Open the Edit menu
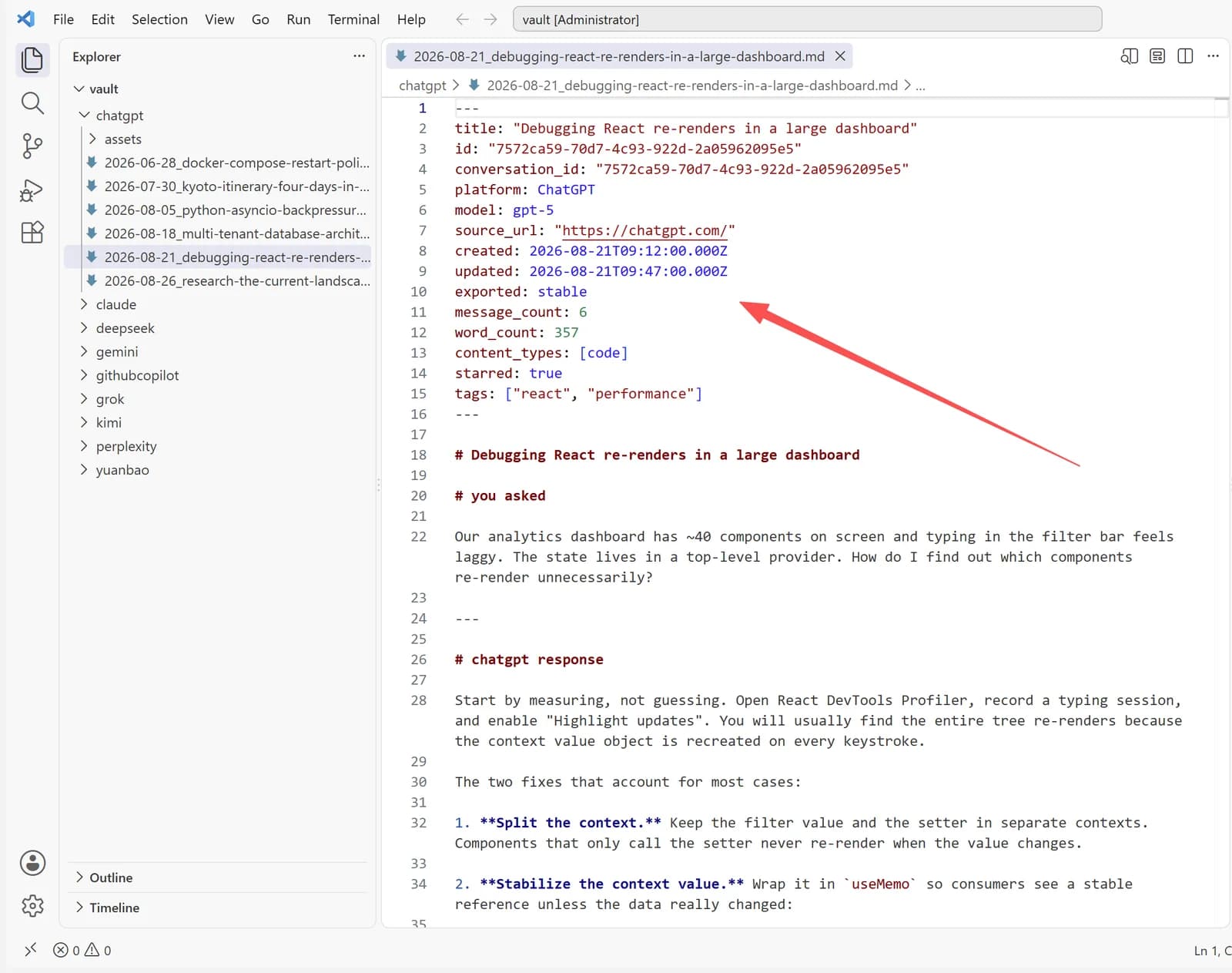 [102, 19]
